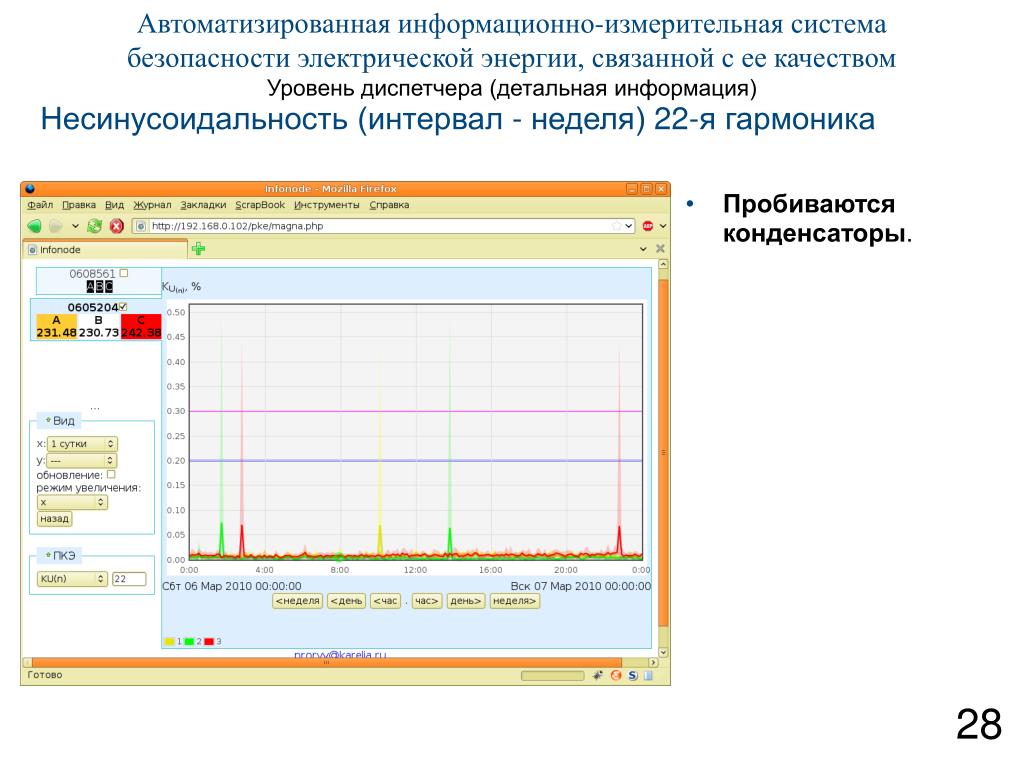Click the vertical scrollbar up arrow
Image resolution: width=1024 pixels, height=768 pixels.
coord(663,264)
